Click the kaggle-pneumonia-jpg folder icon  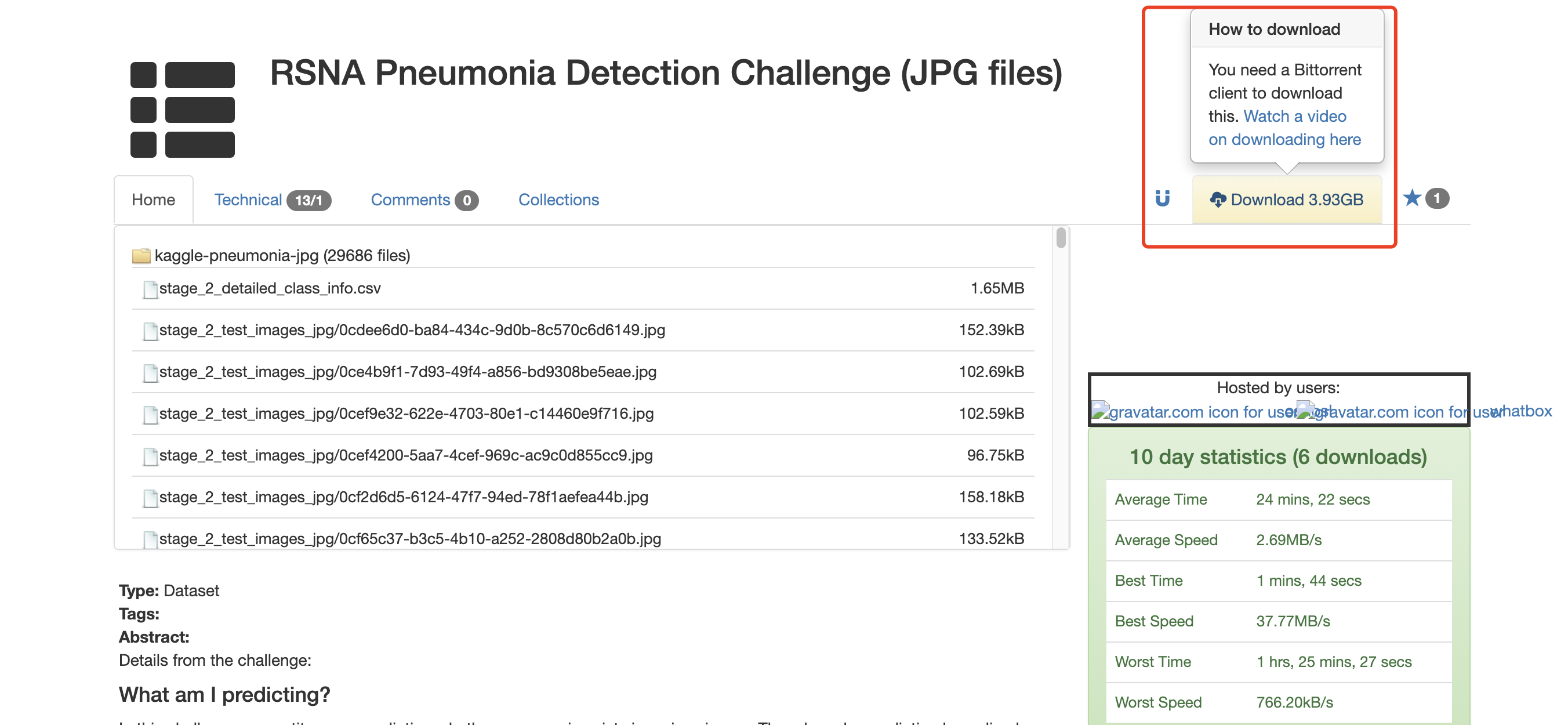[x=141, y=256]
